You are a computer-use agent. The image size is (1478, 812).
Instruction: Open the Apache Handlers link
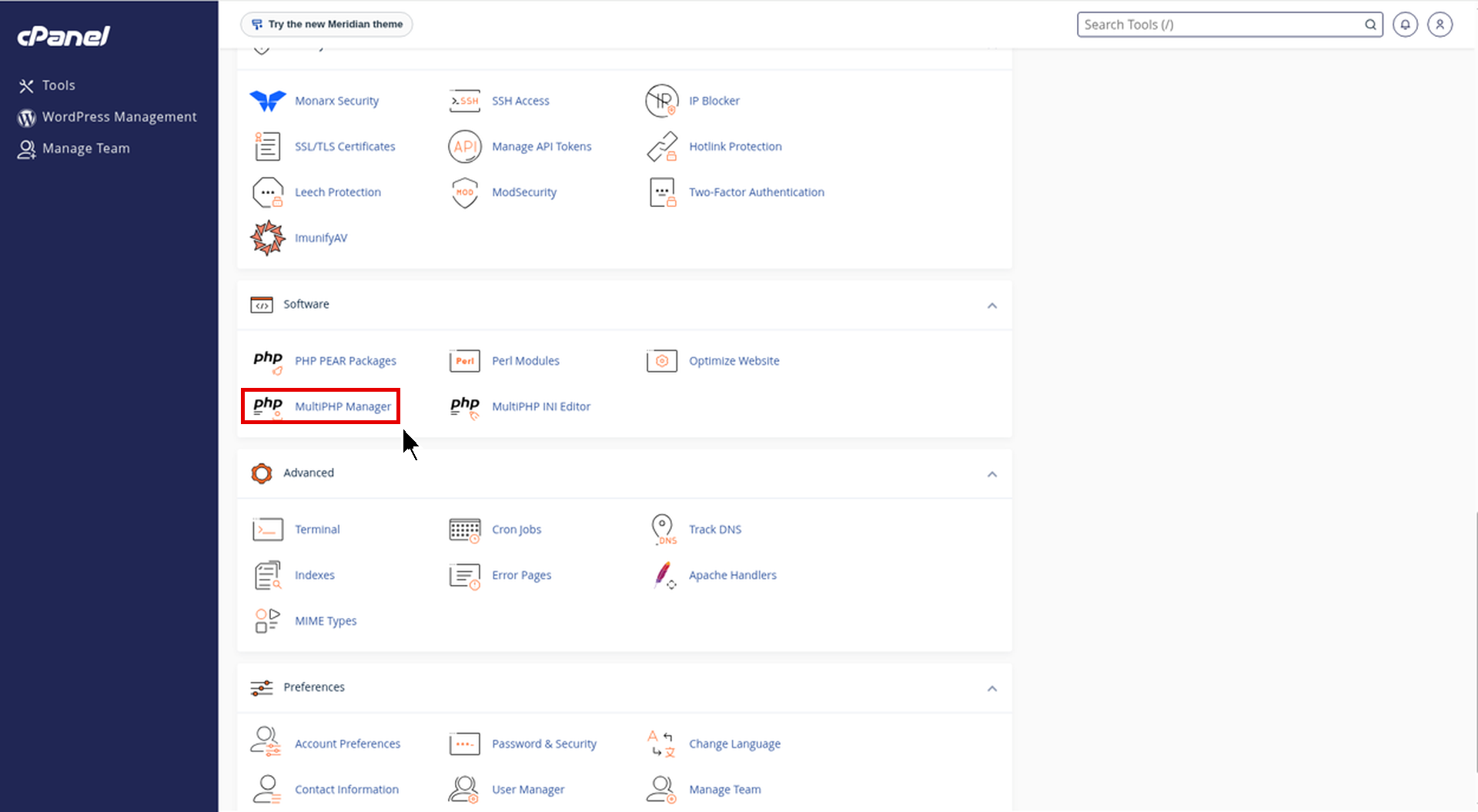[733, 575]
